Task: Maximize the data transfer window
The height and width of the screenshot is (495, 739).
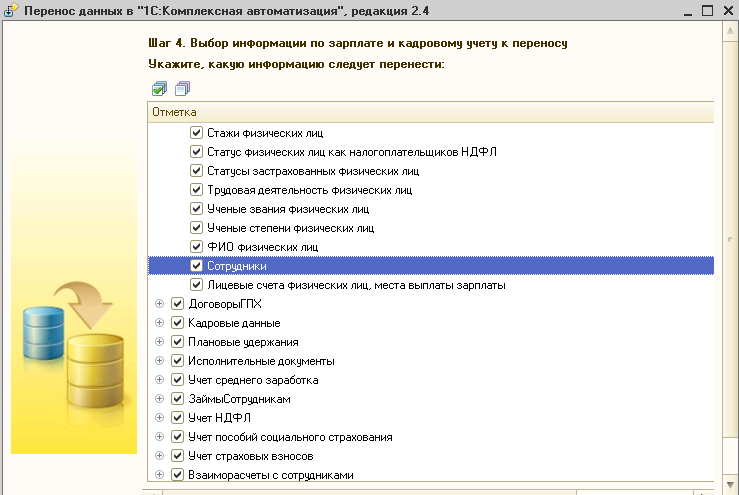Action: 707,10
